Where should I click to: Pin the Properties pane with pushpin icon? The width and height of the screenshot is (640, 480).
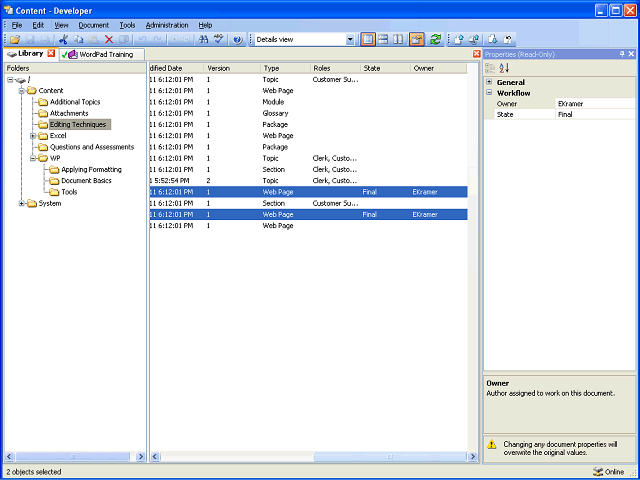click(622, 54)
